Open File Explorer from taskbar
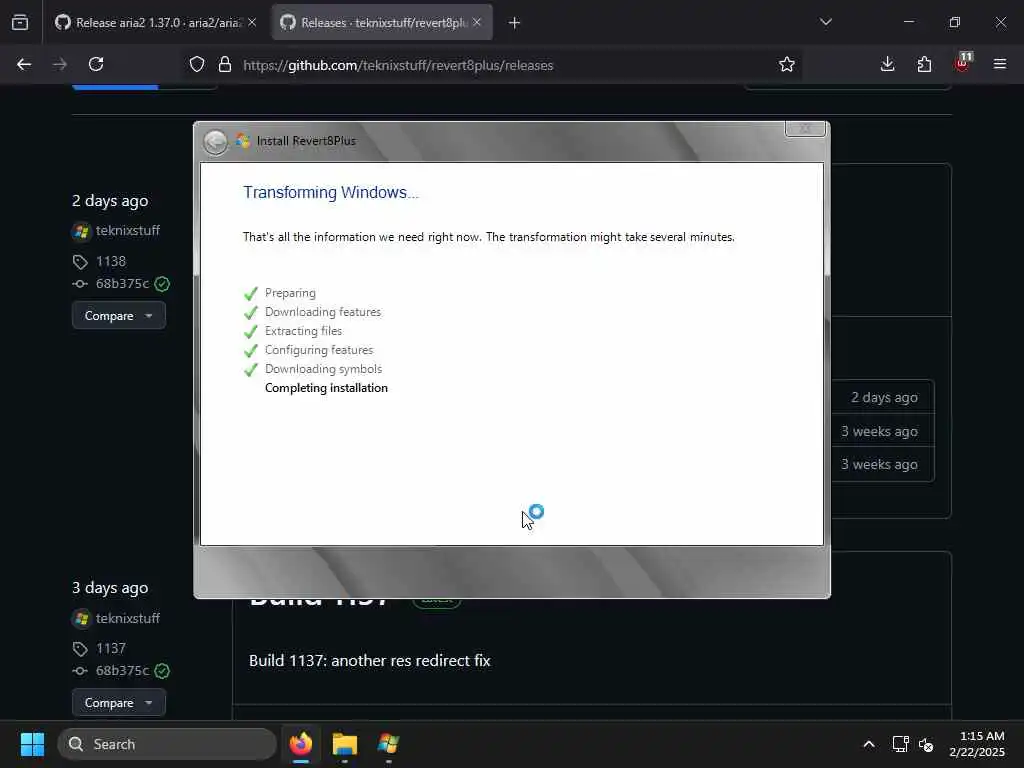Image resolution: width=1024 pixels, height=768 pixels. [344, 744]
